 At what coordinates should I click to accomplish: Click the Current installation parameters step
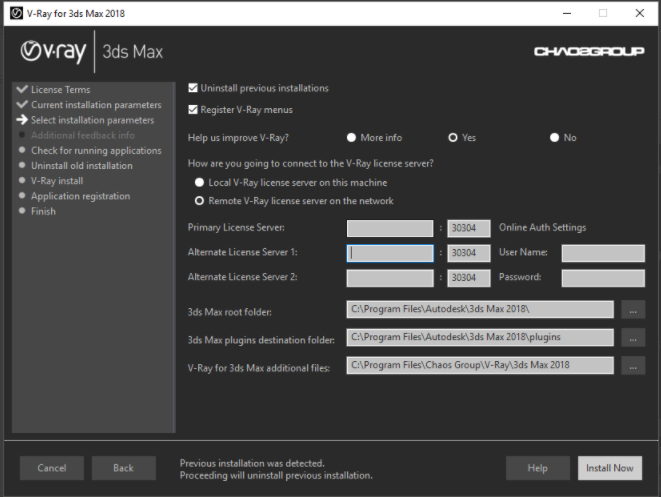tap(96, 105)
